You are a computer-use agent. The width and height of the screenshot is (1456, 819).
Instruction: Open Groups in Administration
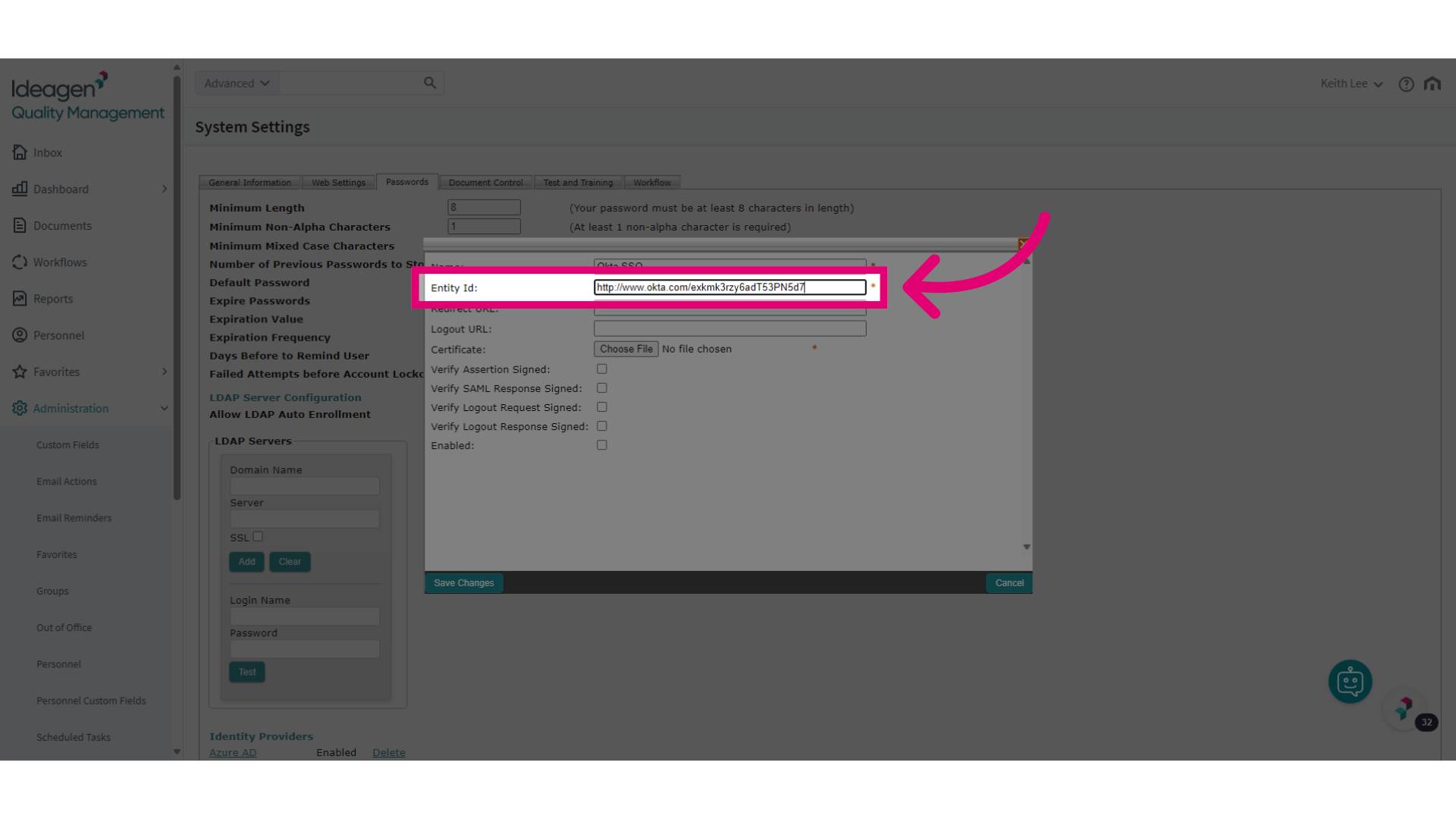[52, 591]
